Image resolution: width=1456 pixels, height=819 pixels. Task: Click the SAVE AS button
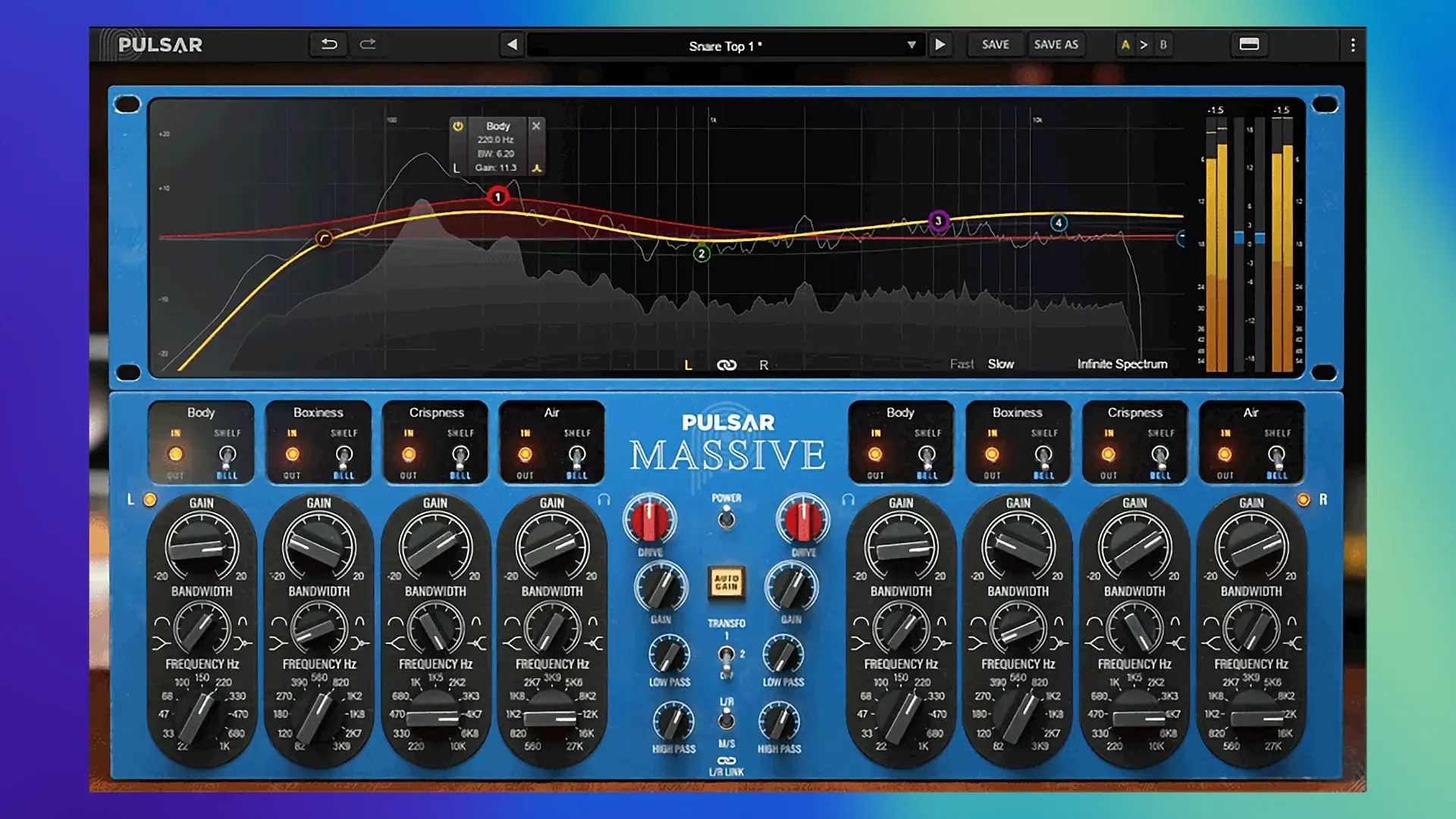click(x=1056, y=45)
